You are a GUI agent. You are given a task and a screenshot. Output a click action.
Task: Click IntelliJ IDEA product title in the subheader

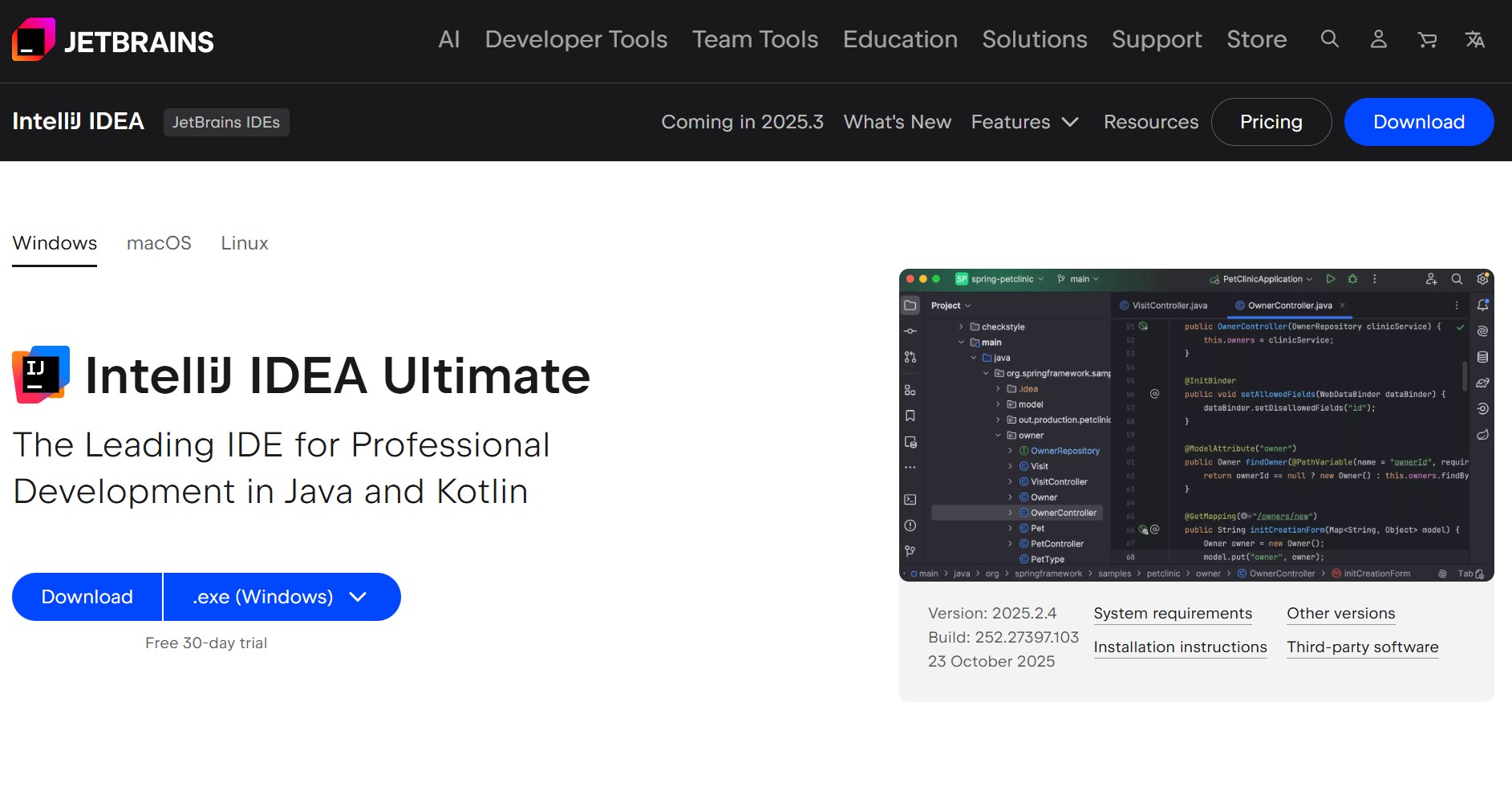pyautogui.click(x=79, y=121)
